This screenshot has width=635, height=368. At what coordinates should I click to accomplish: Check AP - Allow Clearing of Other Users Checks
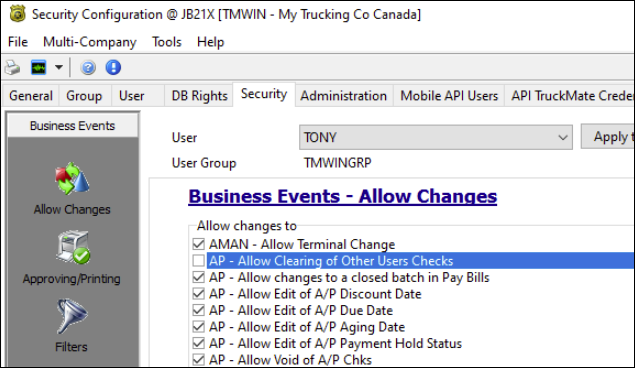[198, 261]
